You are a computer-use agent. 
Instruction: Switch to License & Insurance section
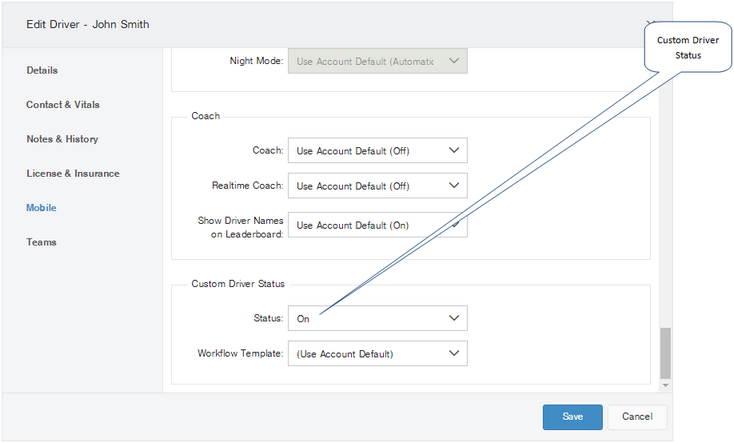click(73, 173)
